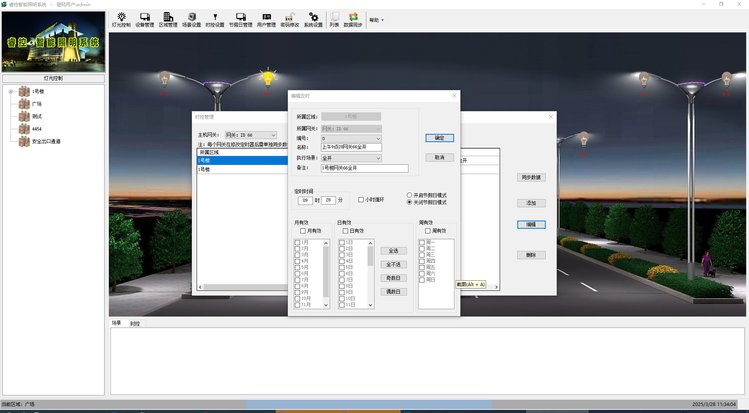Select 广场 node in the tree

36,104
